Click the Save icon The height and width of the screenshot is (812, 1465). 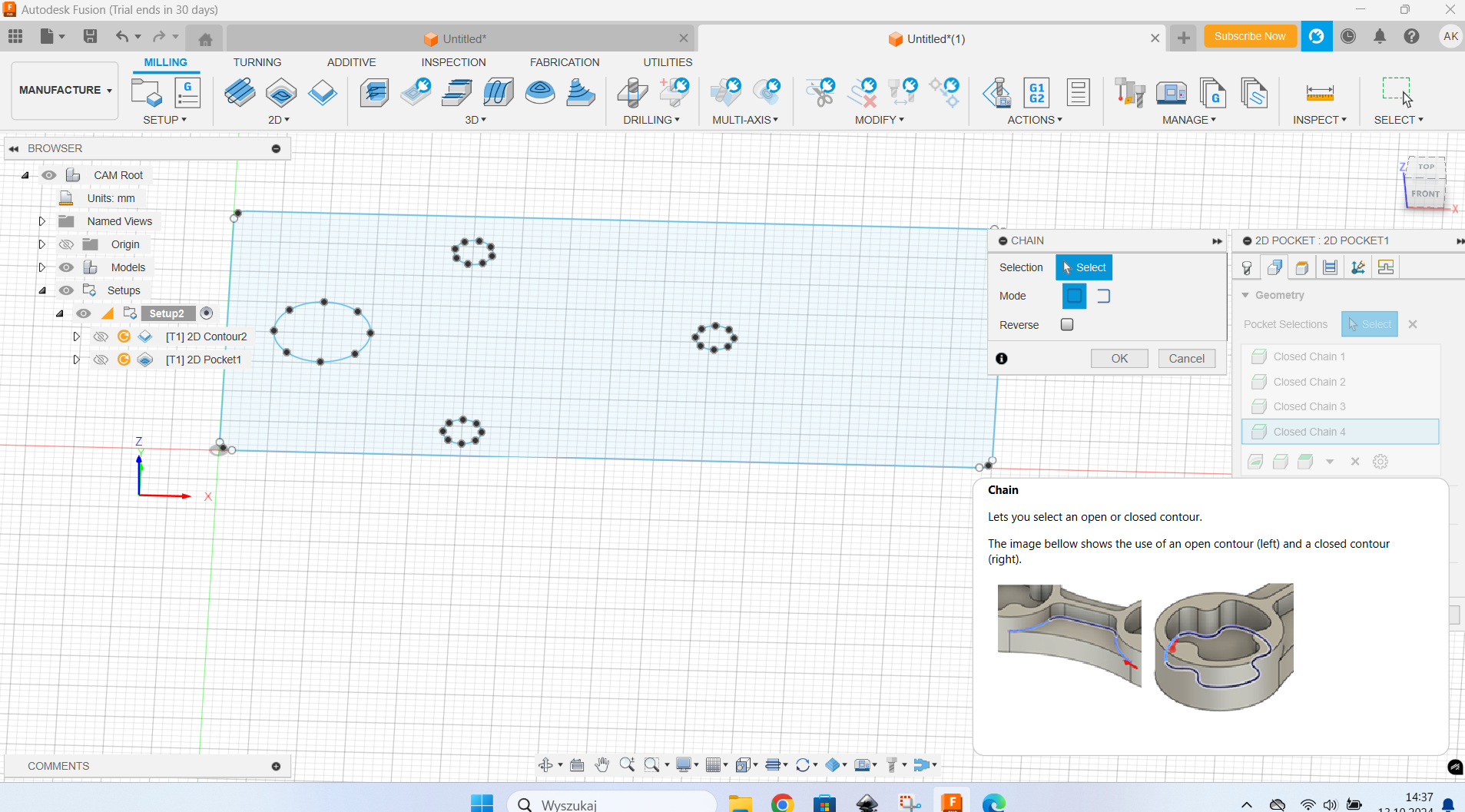[90, 36]
